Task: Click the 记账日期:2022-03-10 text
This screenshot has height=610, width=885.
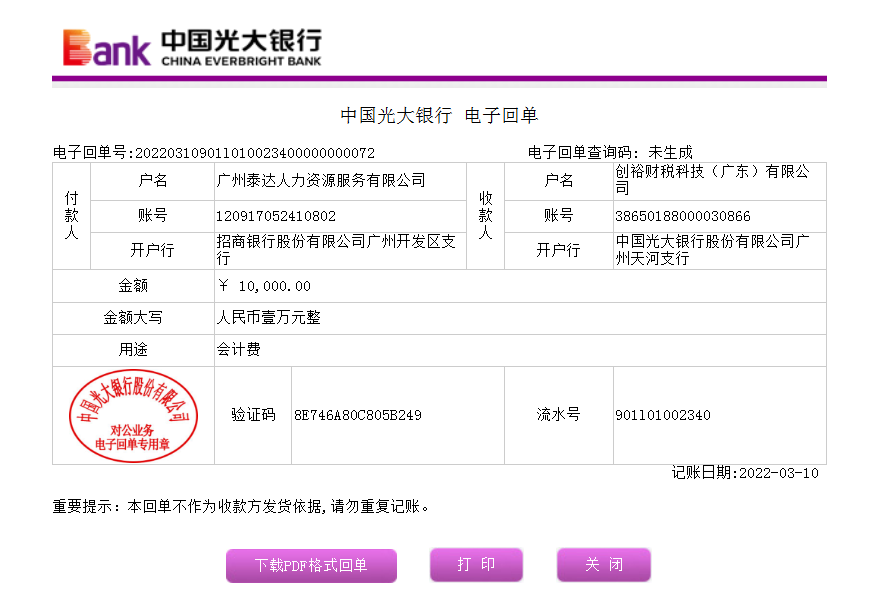Action: click(x=745, y=473)
